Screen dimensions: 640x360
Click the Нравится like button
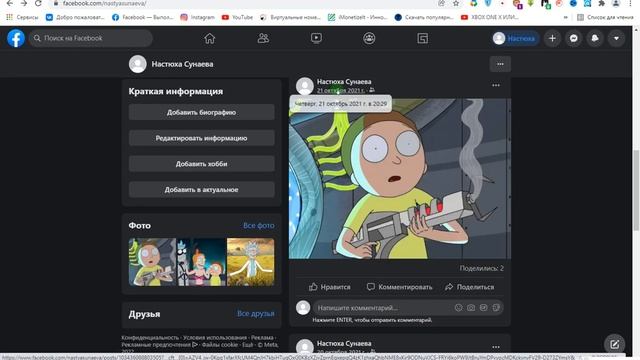(x=330, y=287)
